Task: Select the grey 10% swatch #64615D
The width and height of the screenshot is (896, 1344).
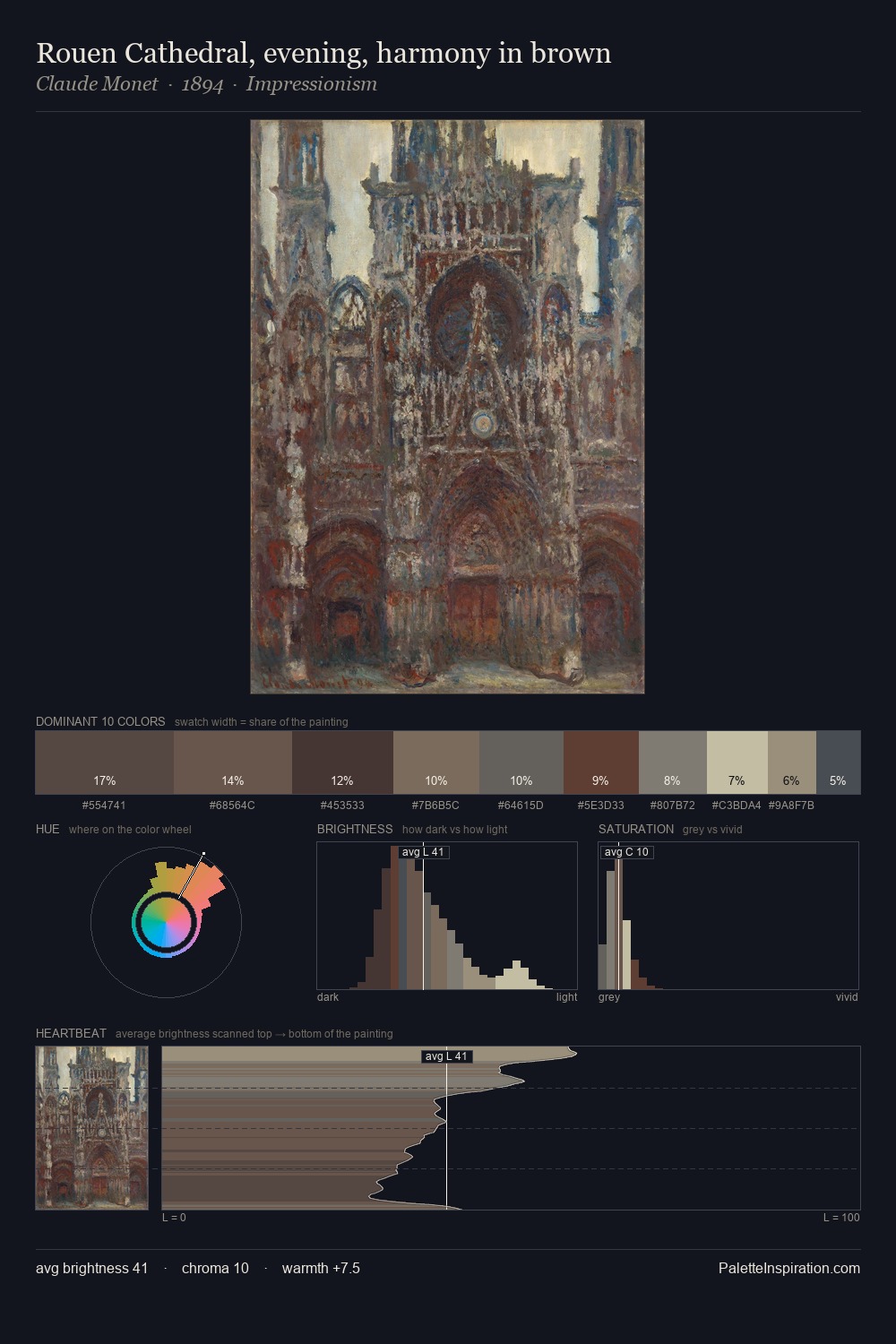Action: pyautogui.click(x=521, y=762)
